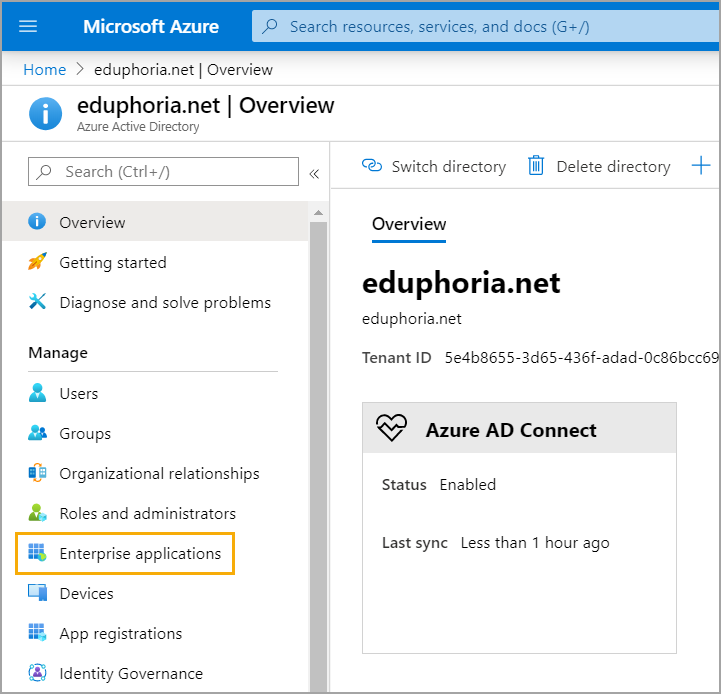Select Overview in the sidebar
This screenshot has width=721, height=694.
click(155, 222)
